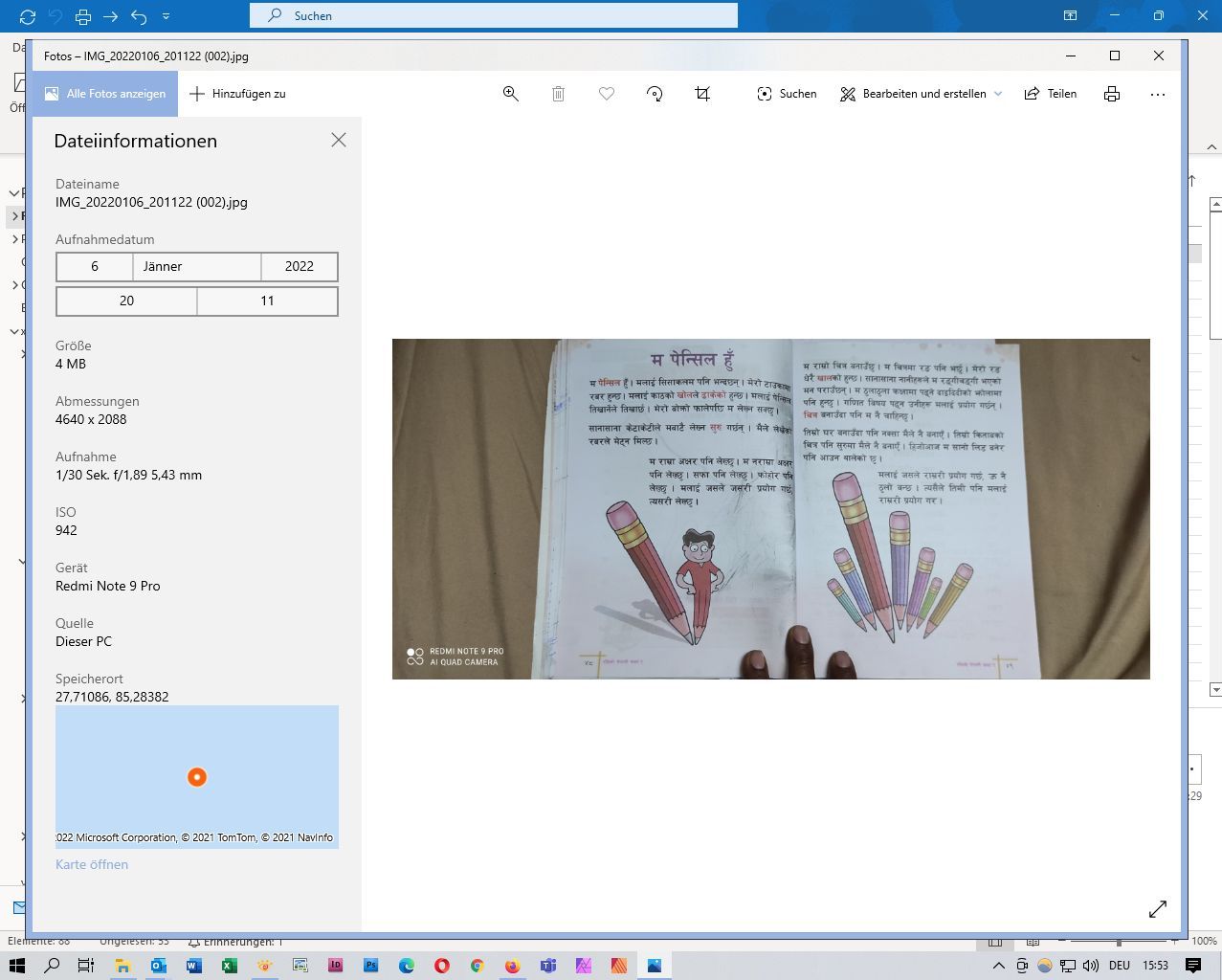Select the crop tool icon
Viewport: 1222px width, 980px height.
click(702, 94)
